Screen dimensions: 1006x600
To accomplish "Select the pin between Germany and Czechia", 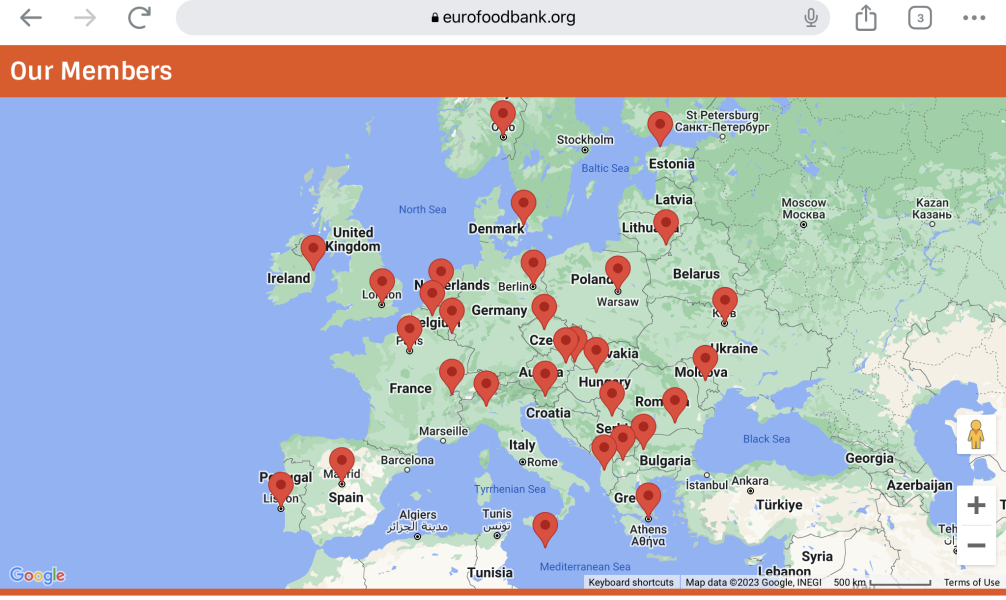I will [544, 311].
